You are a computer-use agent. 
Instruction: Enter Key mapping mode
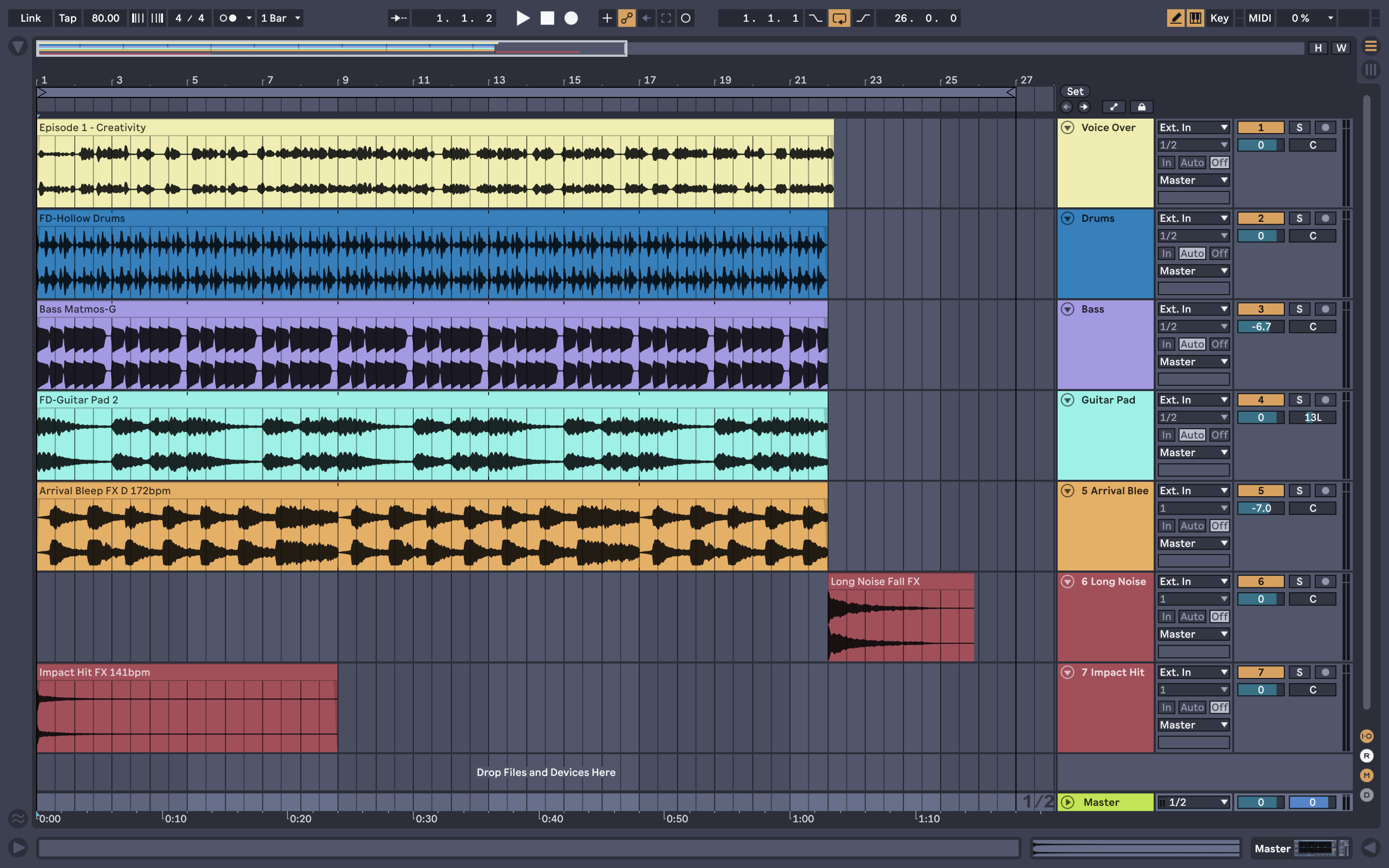pos(1219,18)
